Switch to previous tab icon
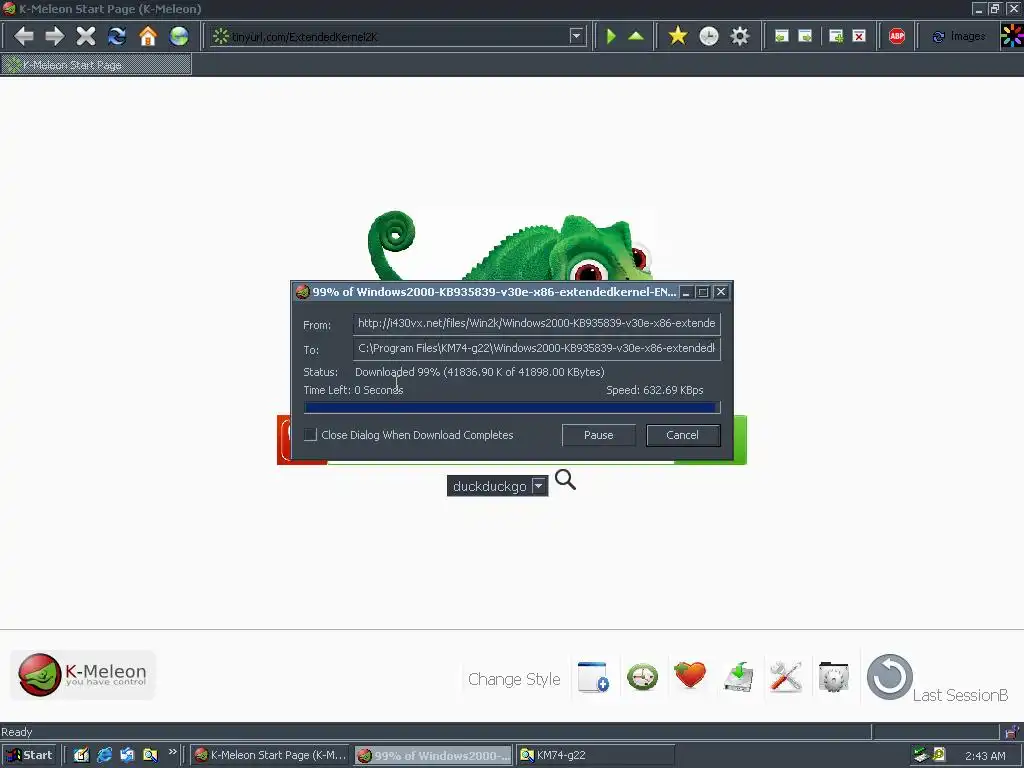The image size is (1024, 768). tap(782, 37)
